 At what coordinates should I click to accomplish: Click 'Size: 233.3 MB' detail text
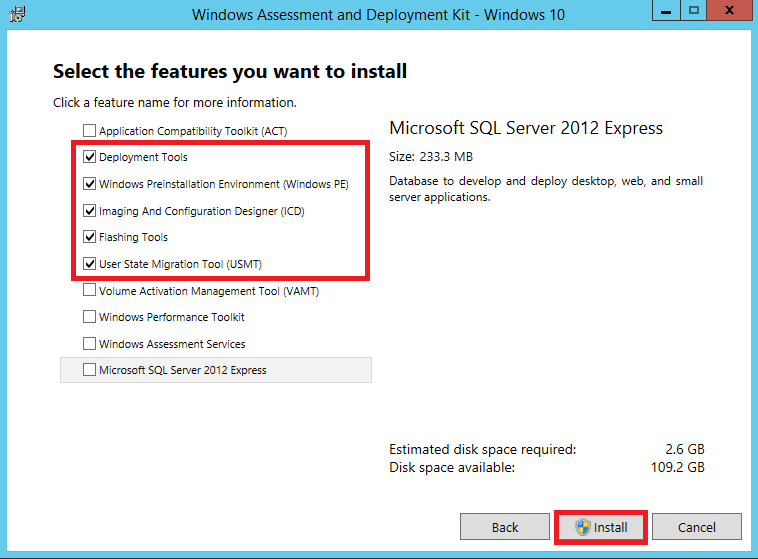431,157
